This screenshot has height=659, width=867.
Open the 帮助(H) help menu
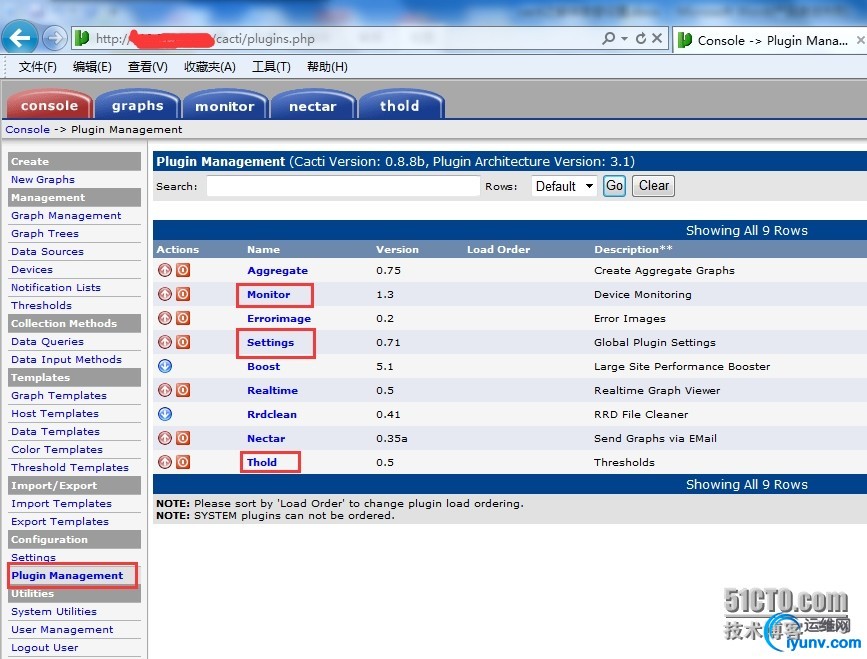point(327,67)
